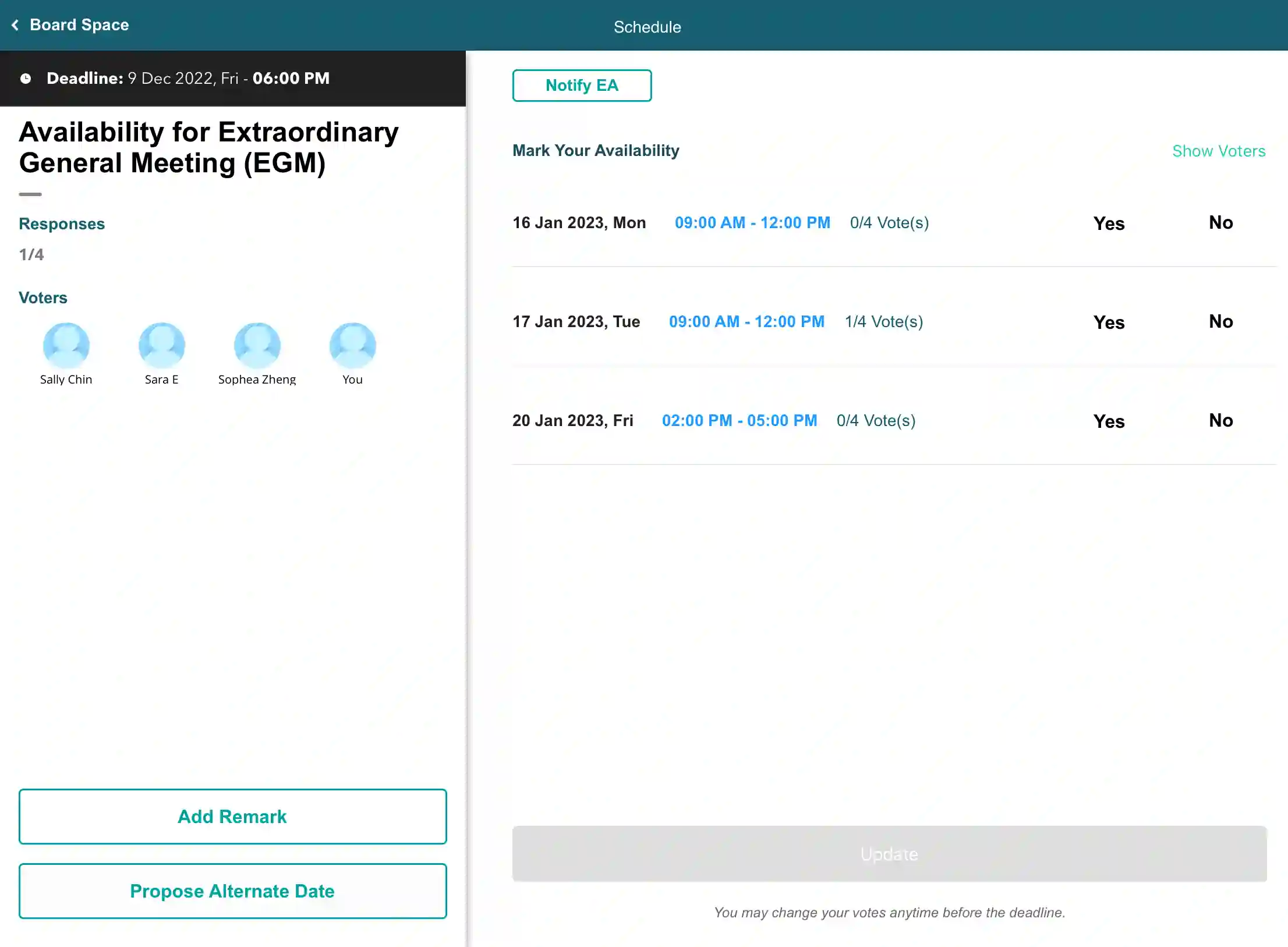1288x947 pixels.
Task: Click the 02:00 PM - 05:00 PM time slot
Action: 739,421
